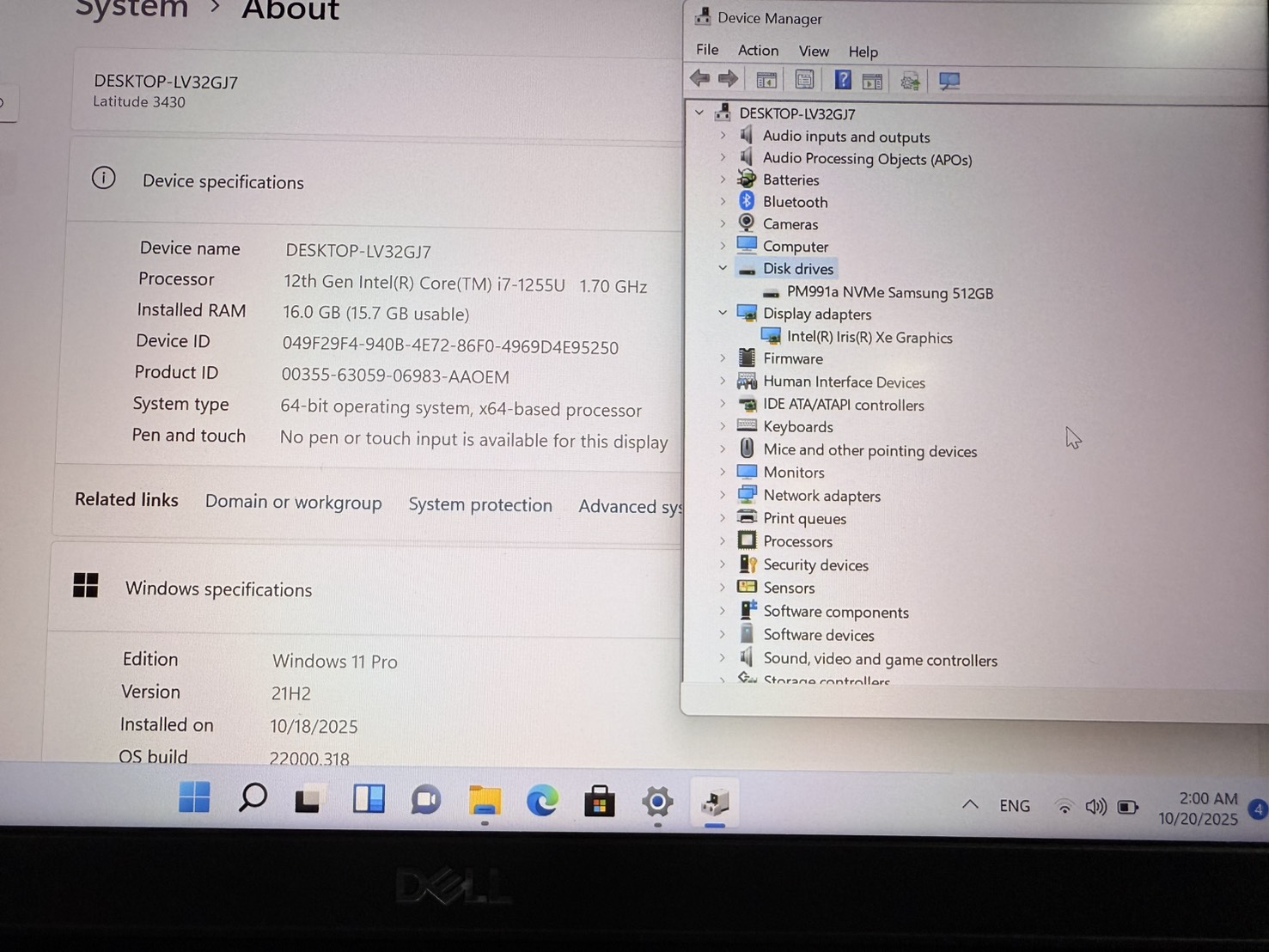Show hidden system tray icons chevron
The image size is (1269, 952).
tap(970, 805)
